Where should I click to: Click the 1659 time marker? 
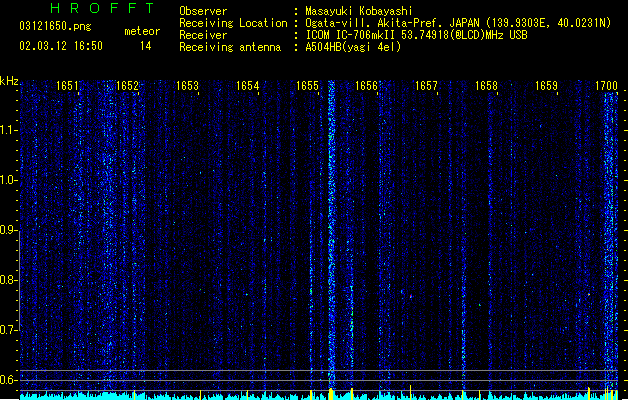click(546, 86)
